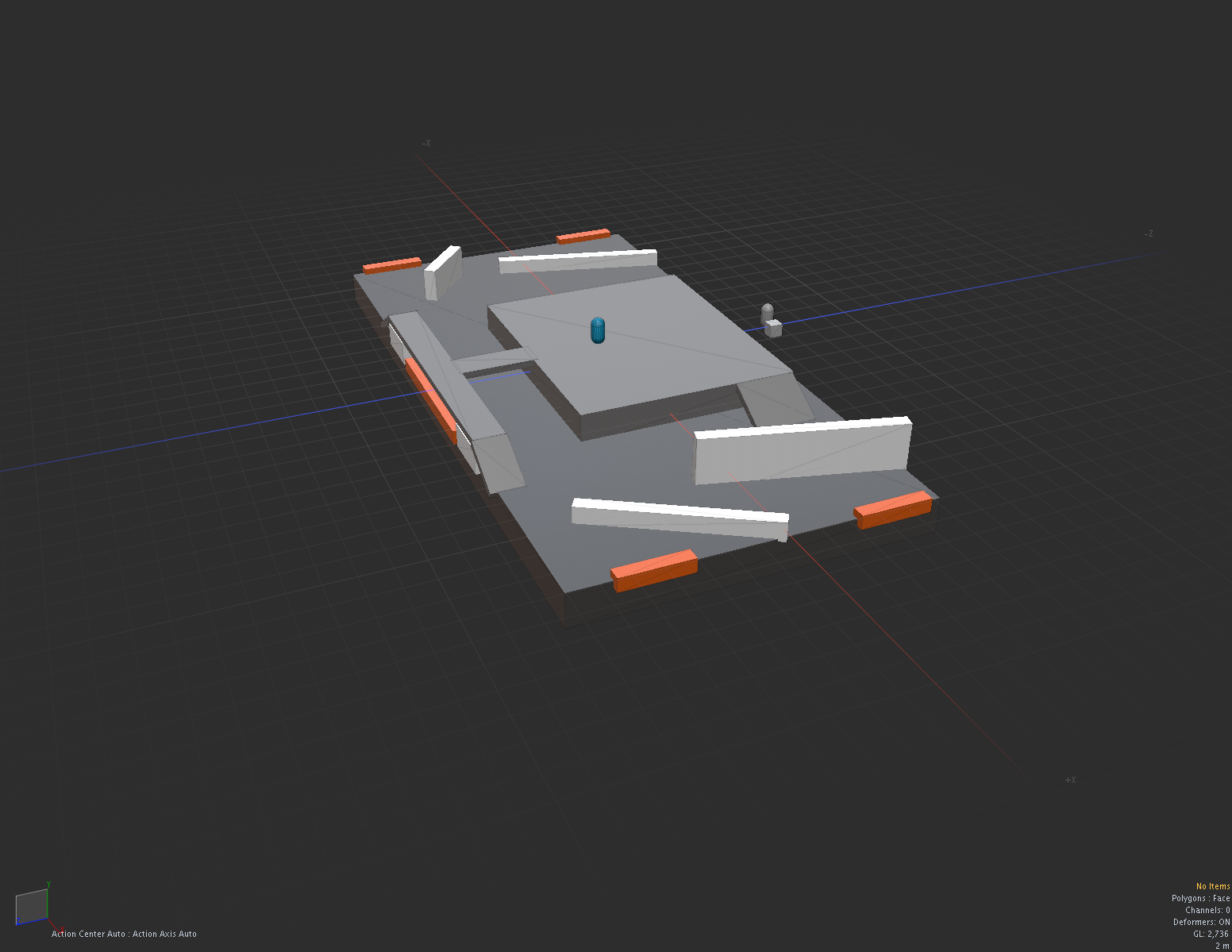Screen dimensions: 1232x952
Task: Select the grey capsule outside the floor
Action: point(767,312)
